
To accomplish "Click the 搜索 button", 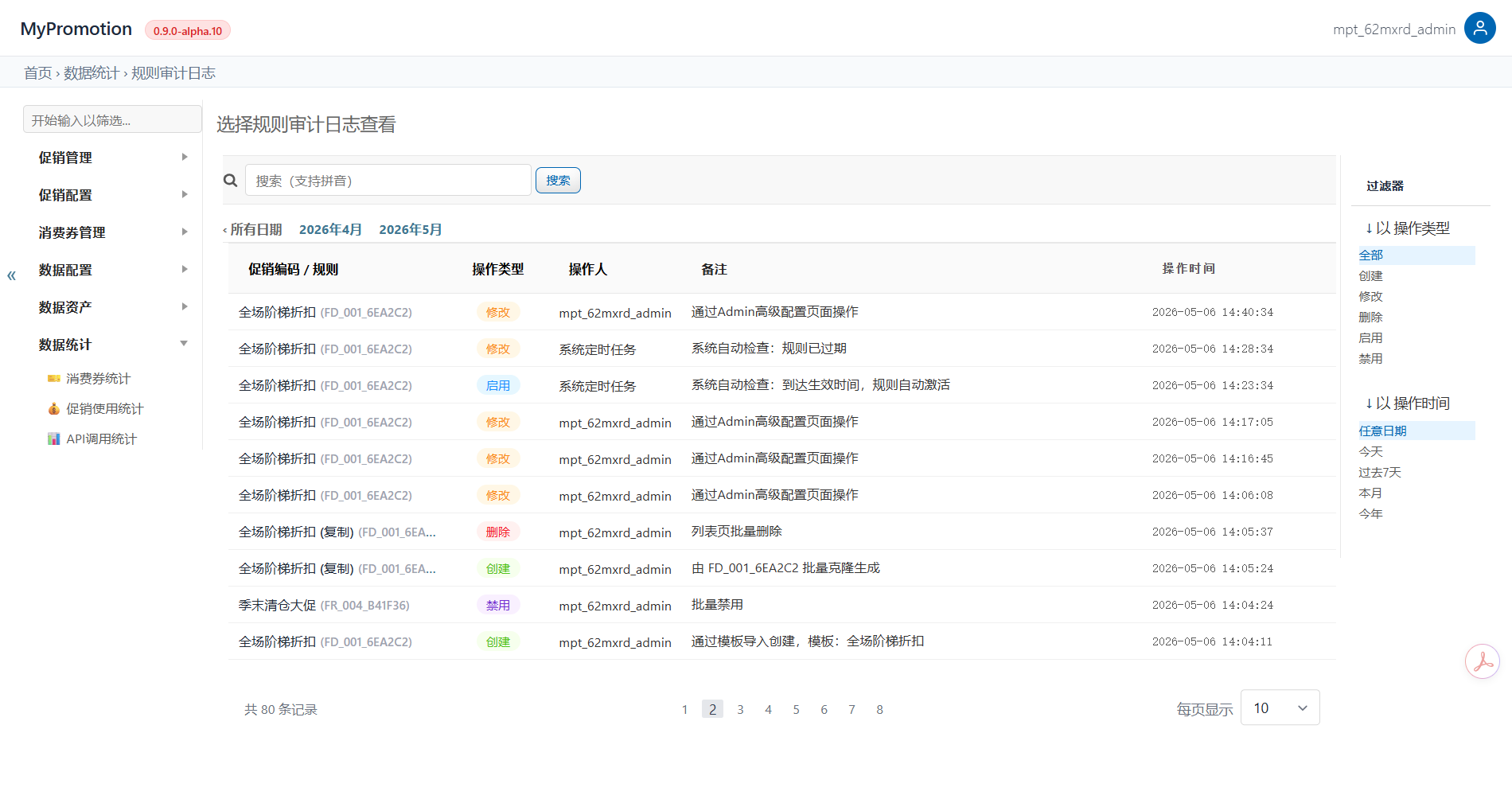I will point(558,181).
